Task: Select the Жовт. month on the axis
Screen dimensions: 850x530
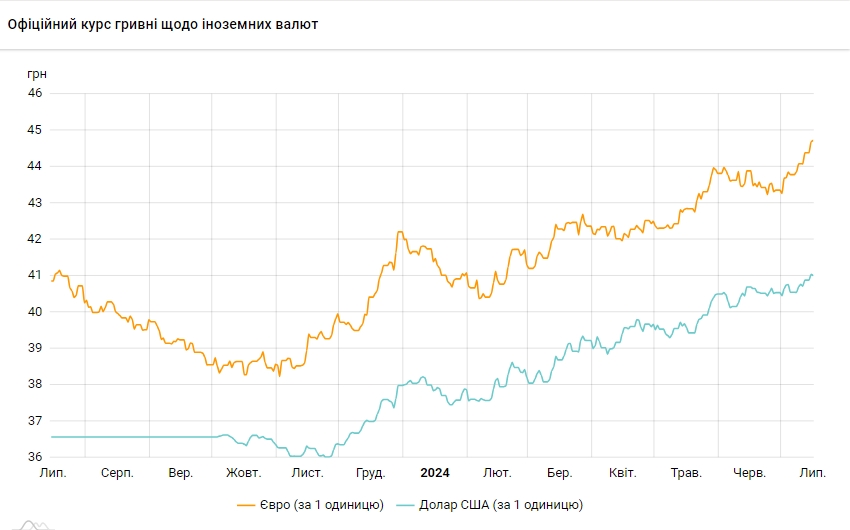Action: (244, 472)
